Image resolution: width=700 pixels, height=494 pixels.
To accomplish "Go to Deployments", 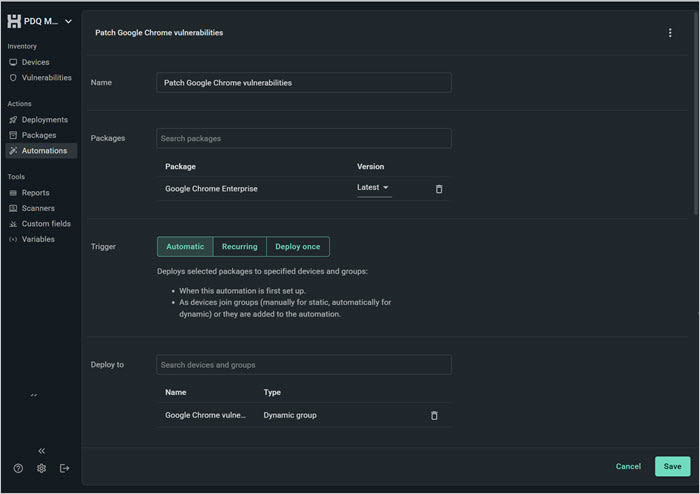I will point(45,120).
